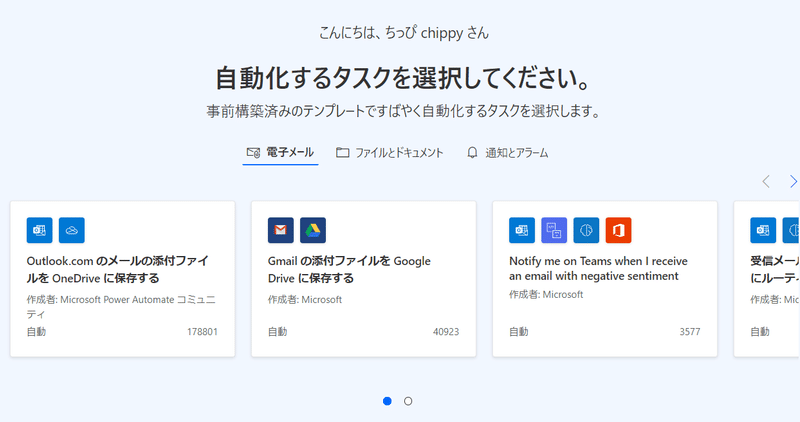The image size is (800, 422).
Task: Open template Notify me on Teams negative sentiment
Action: click(x=605, y=279)
